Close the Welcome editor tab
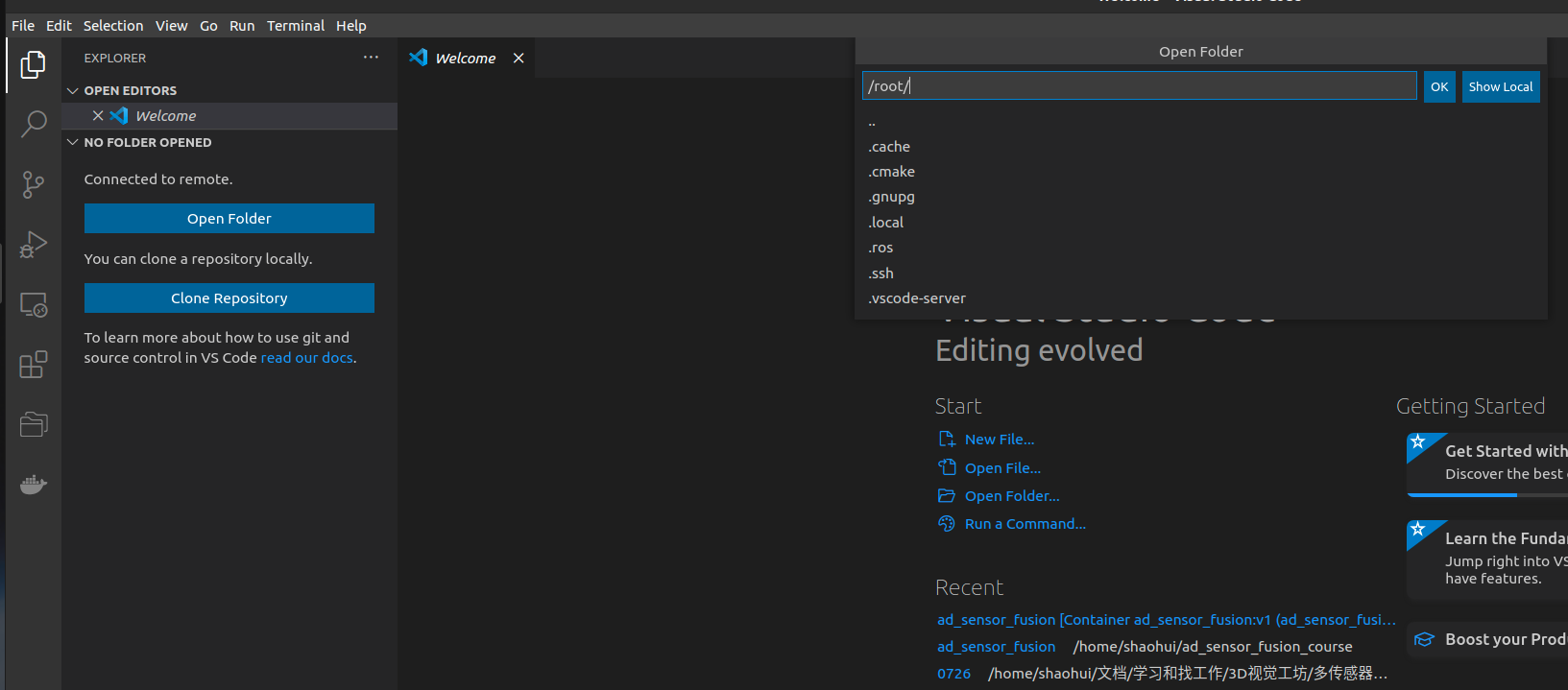 tap(519, 59)
